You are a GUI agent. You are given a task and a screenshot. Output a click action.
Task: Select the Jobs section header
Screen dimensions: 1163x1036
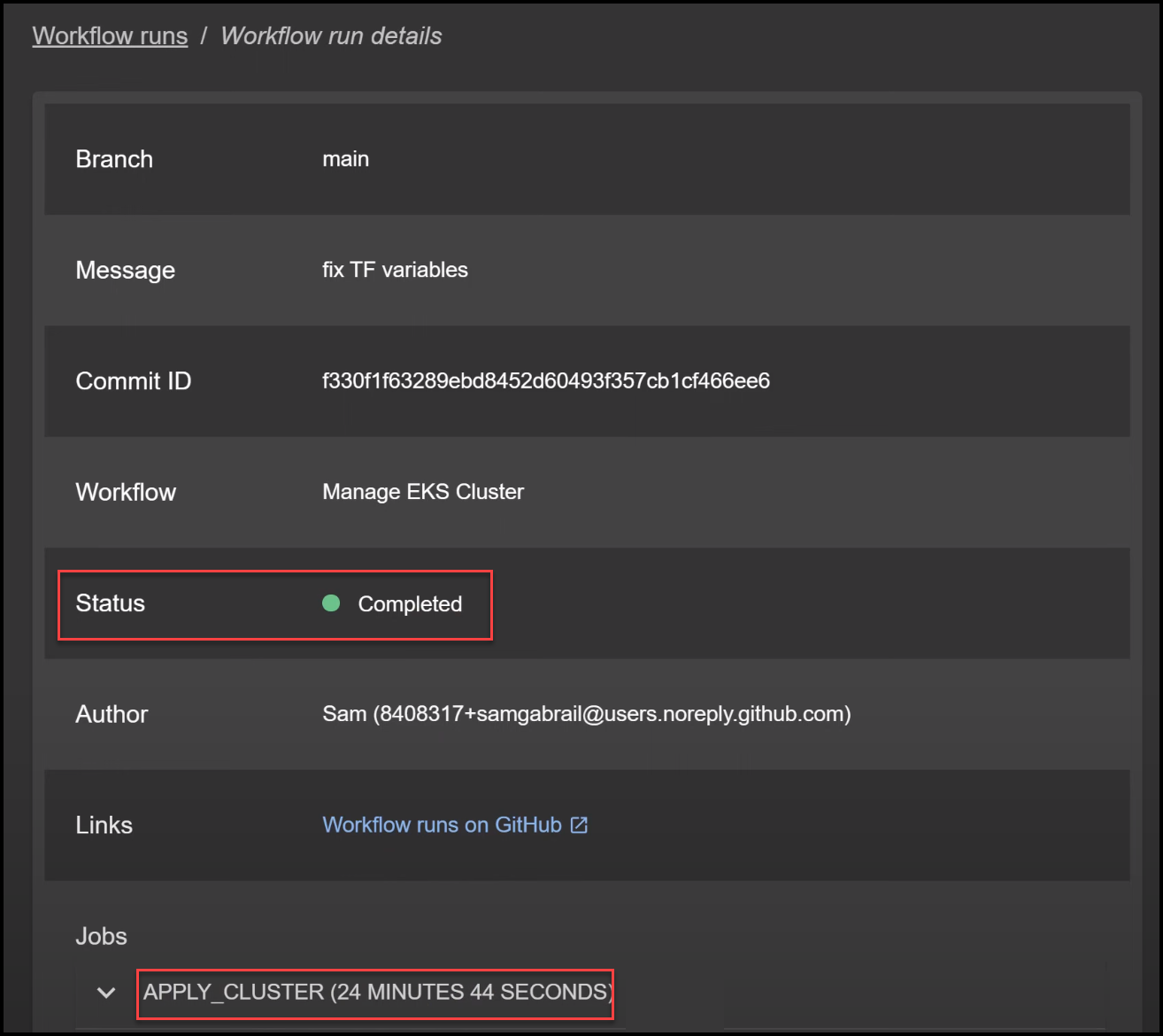coord(100,935)
